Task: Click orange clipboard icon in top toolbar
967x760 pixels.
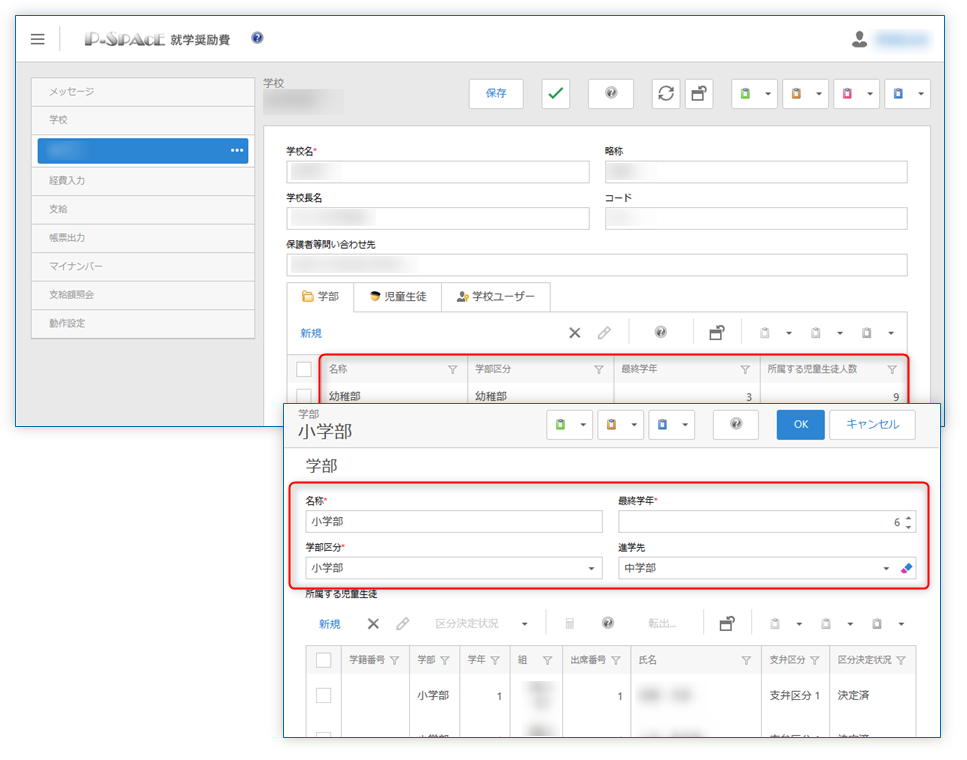Action: tap(796, 93)
